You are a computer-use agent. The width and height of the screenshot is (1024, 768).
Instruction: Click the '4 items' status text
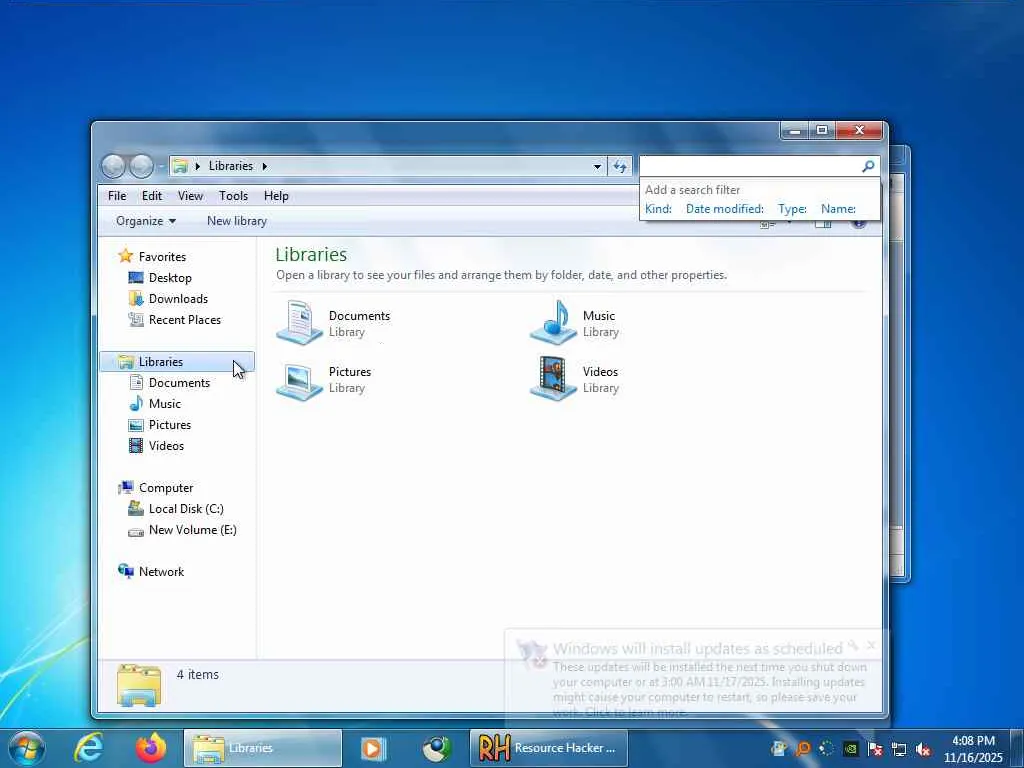[198, 675]
